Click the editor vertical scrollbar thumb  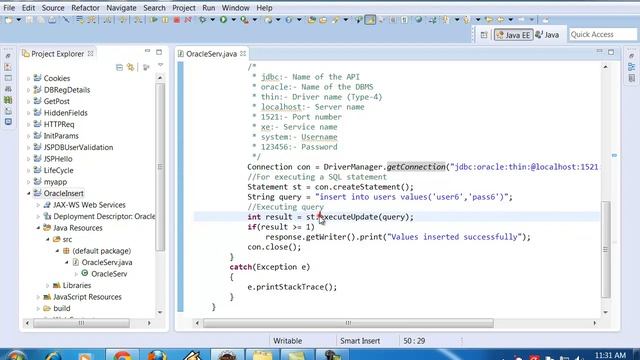606,249
